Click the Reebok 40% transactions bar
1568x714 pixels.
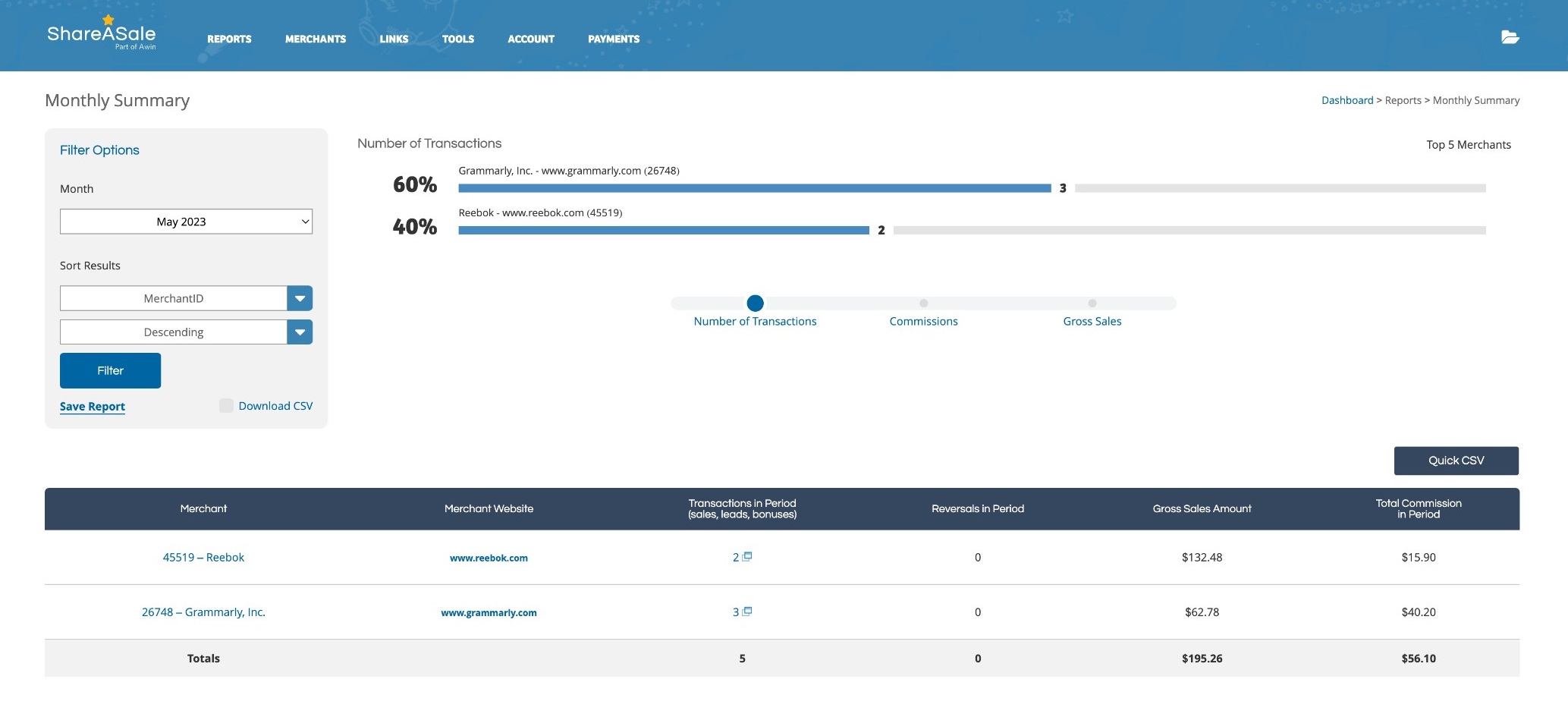[664, 230]
